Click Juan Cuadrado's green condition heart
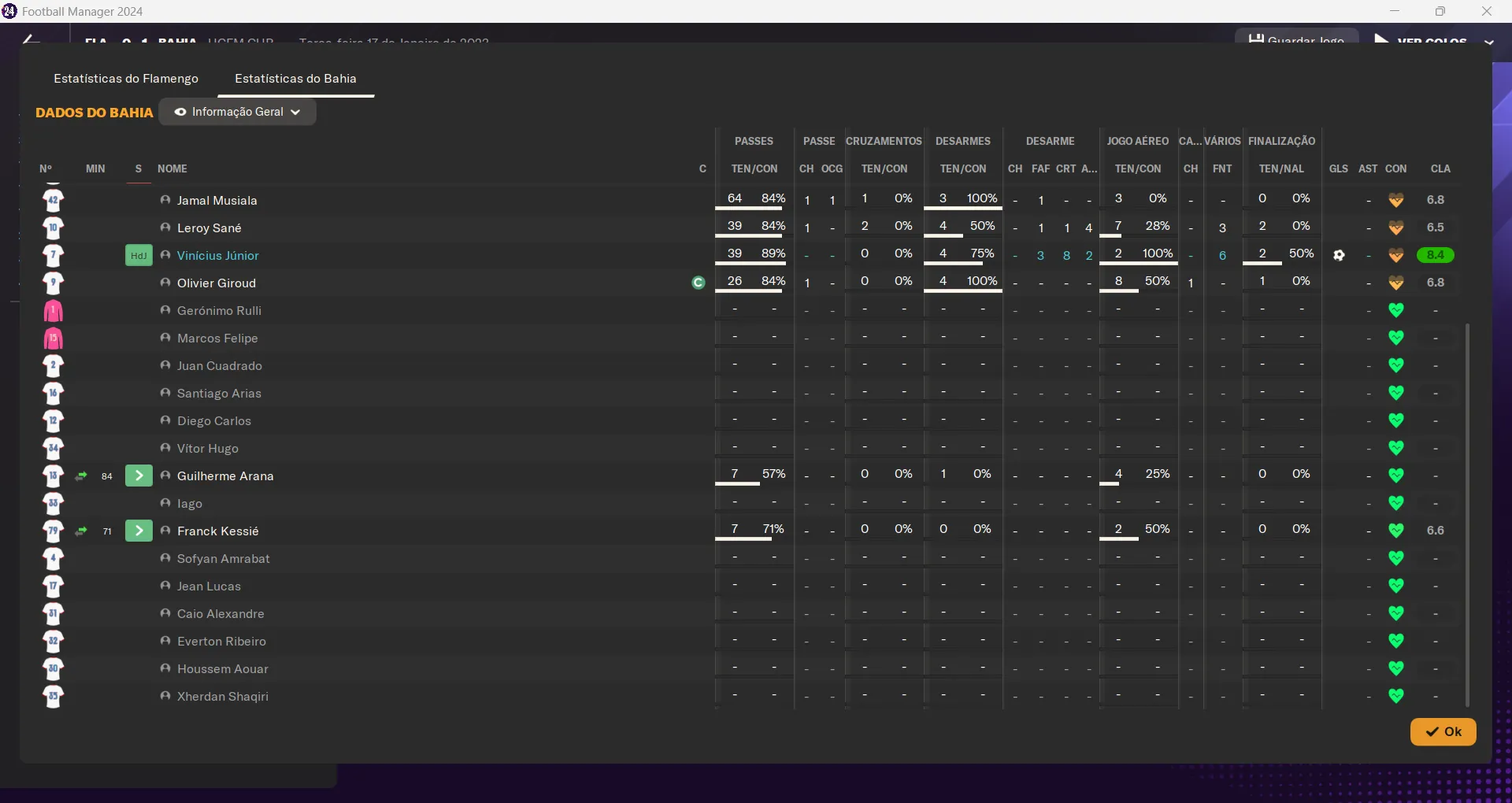Image resolution: width=1512 pixels, height=803 pixels. 1396,365
